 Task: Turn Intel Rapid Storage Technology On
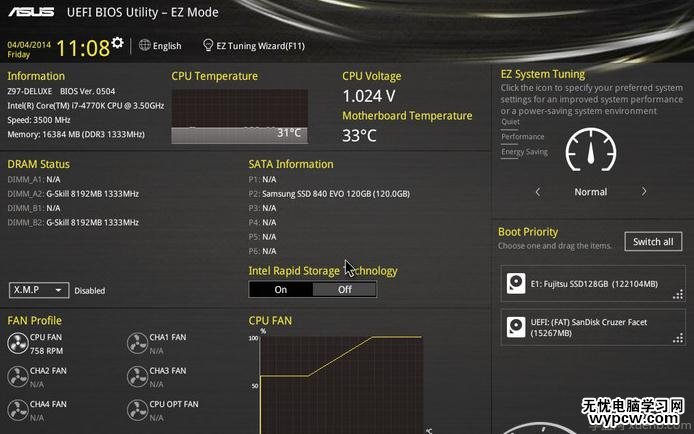click(x=281, y=290)
